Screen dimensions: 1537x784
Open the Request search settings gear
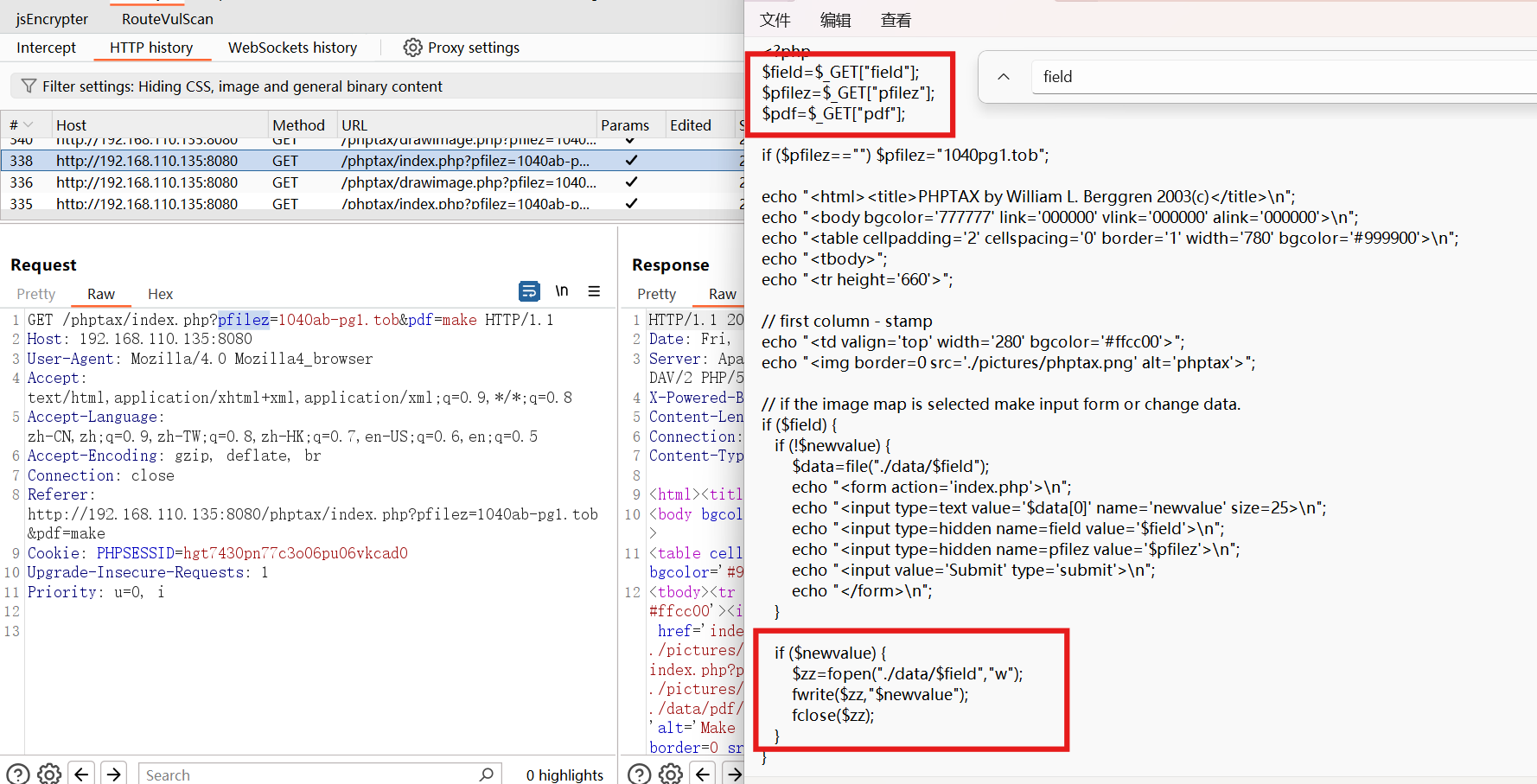click(x=49, y=774)
